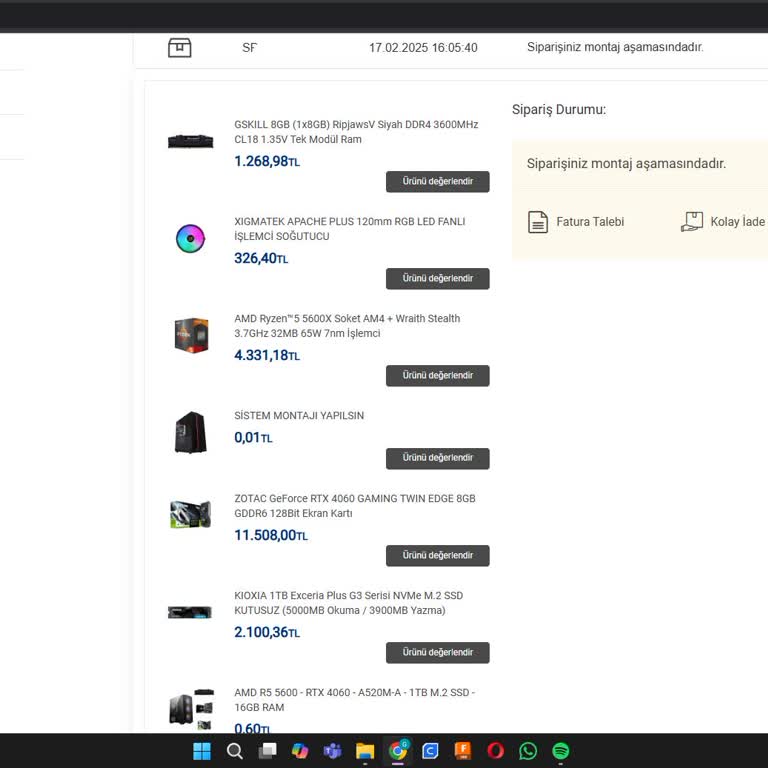Click the Kolay İade return icon
This screenshot has width=768, height=768.
coord(692,222)
